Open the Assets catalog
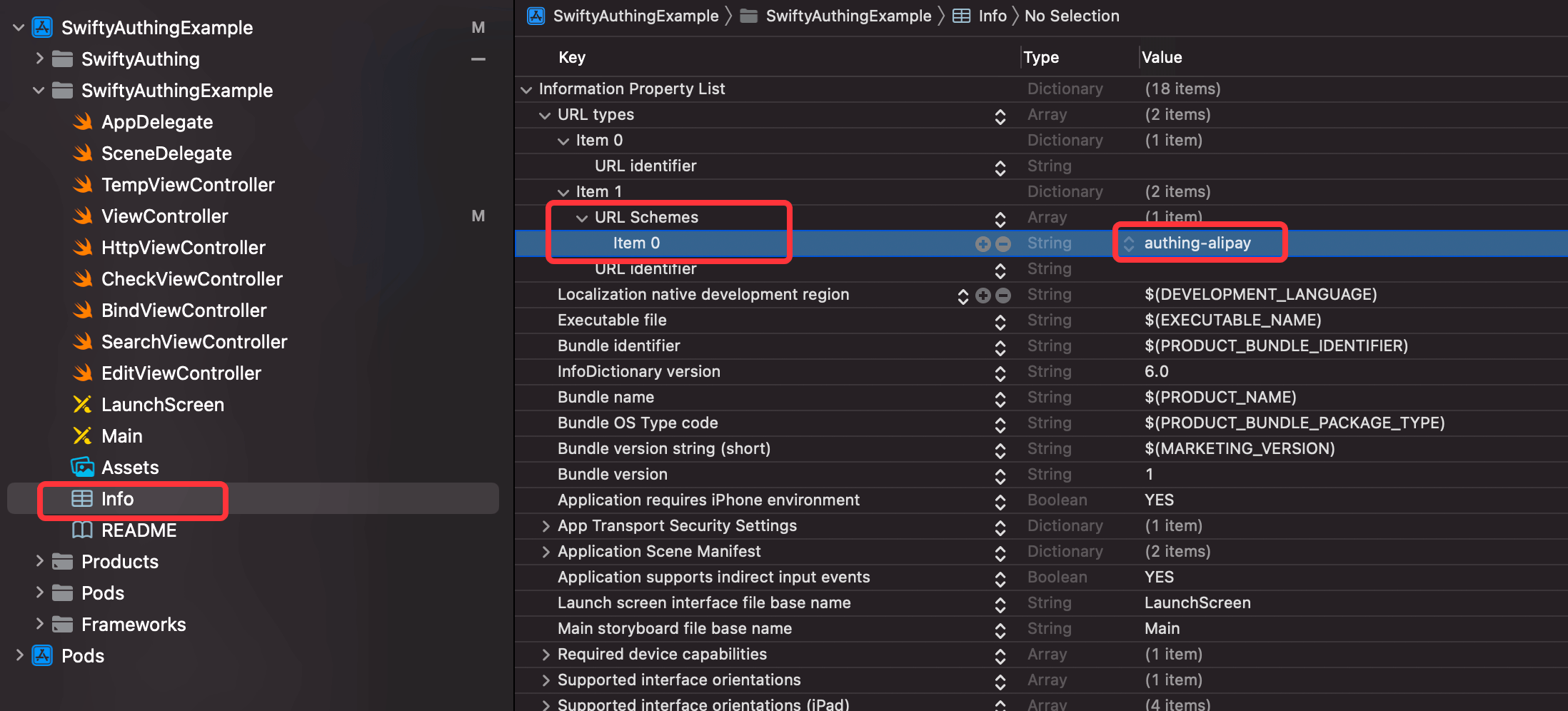Viewport: 1568px width, 711px height. click(129, 468)
